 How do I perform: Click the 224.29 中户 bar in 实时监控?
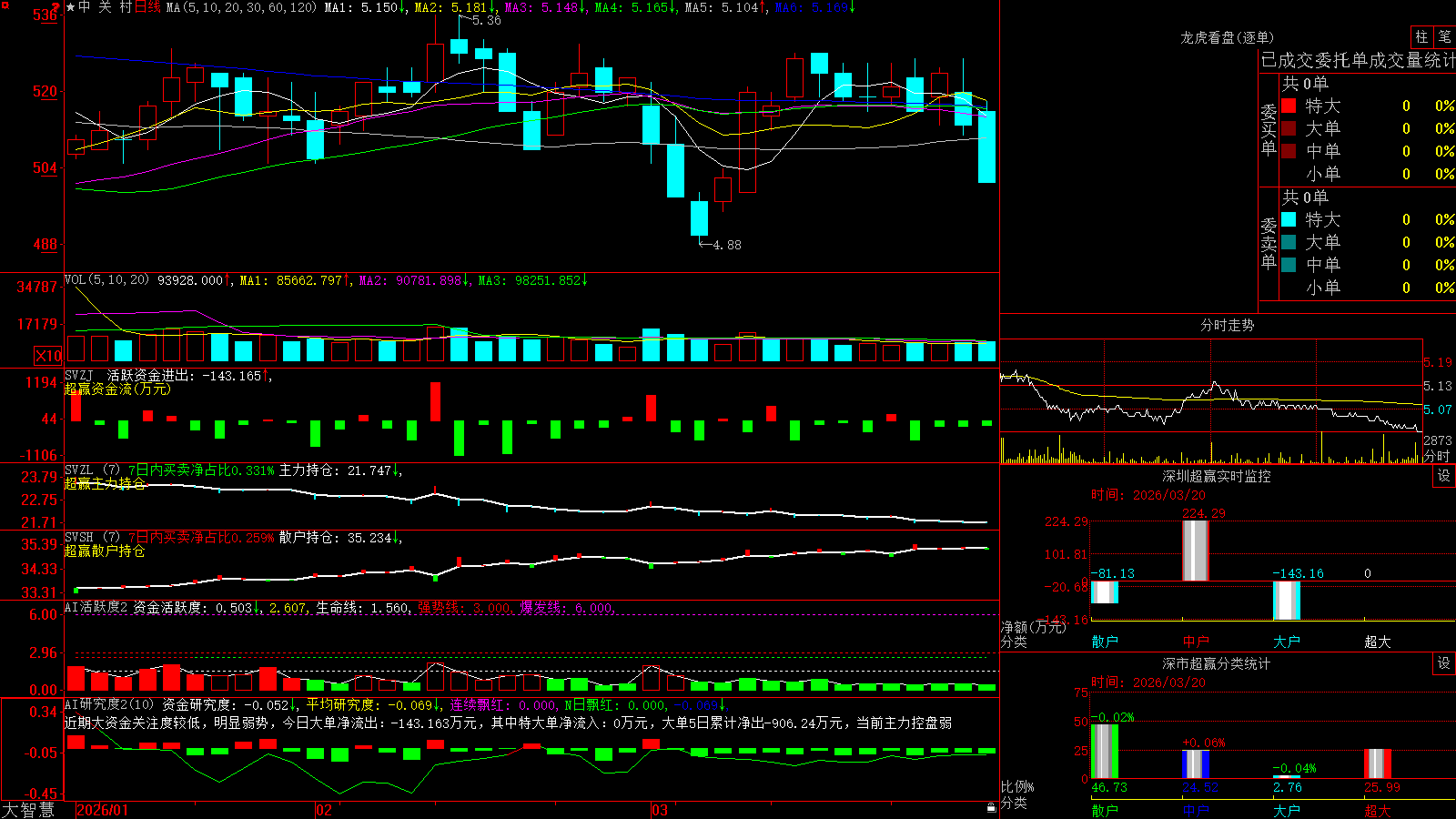pyautogui.click(x=1195, y=551)
